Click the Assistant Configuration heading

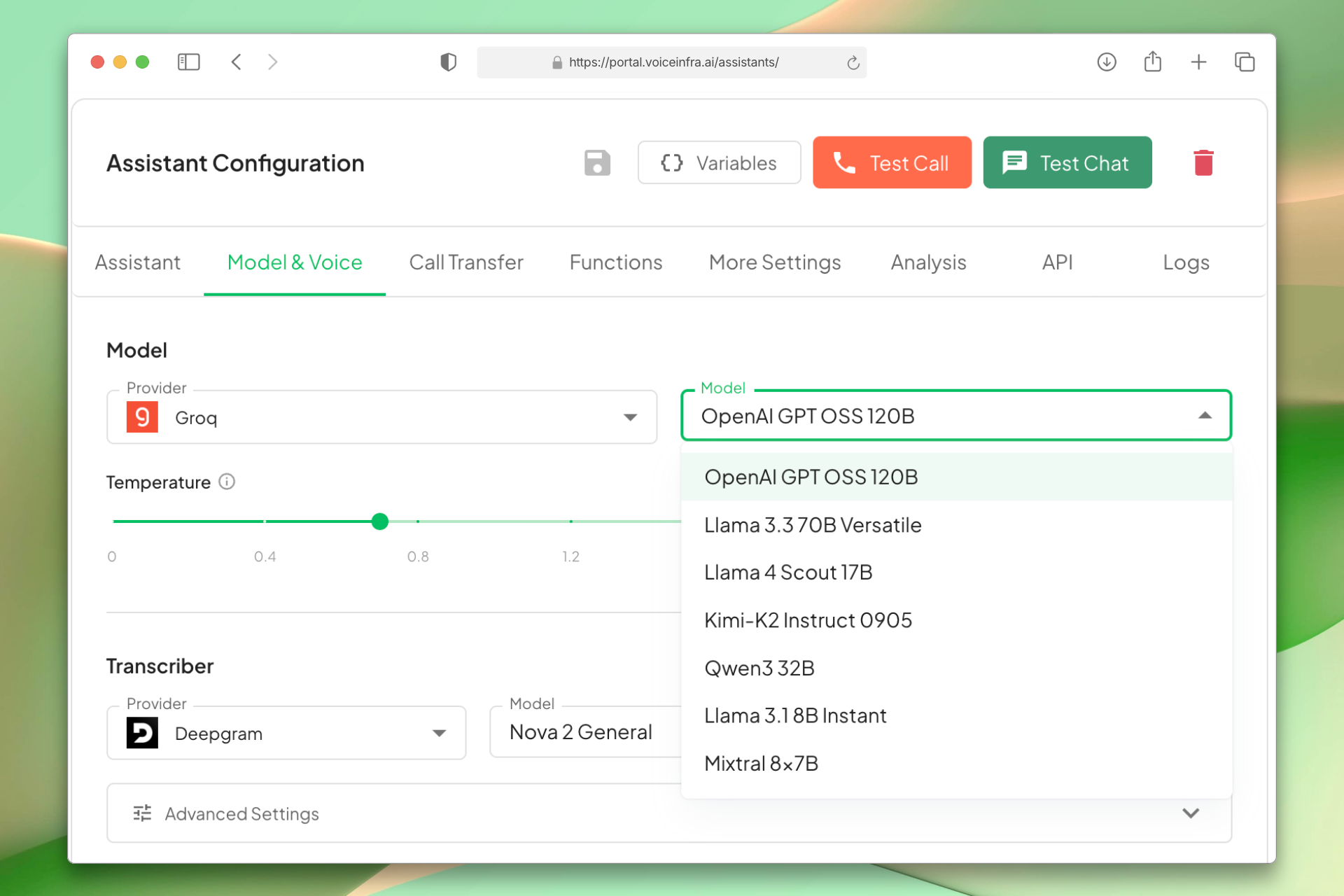click(235, 163)
